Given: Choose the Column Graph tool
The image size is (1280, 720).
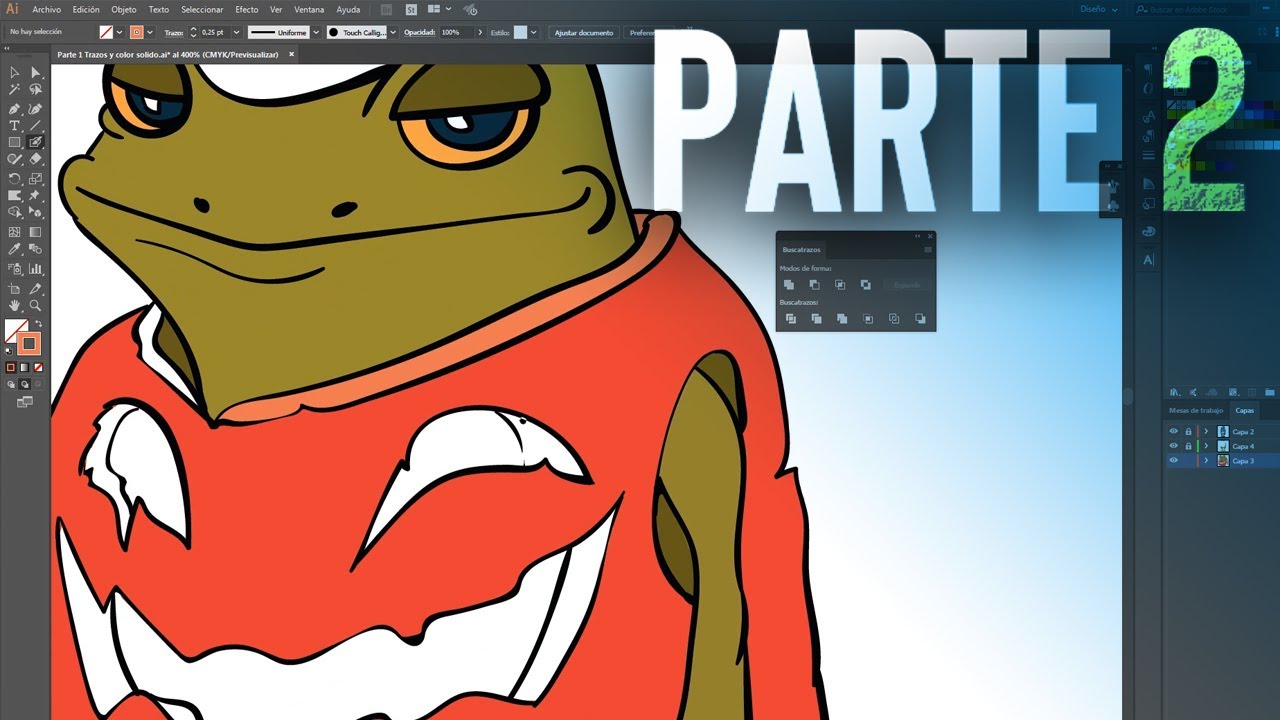Looking at the screenshot, I should [36, 268].
